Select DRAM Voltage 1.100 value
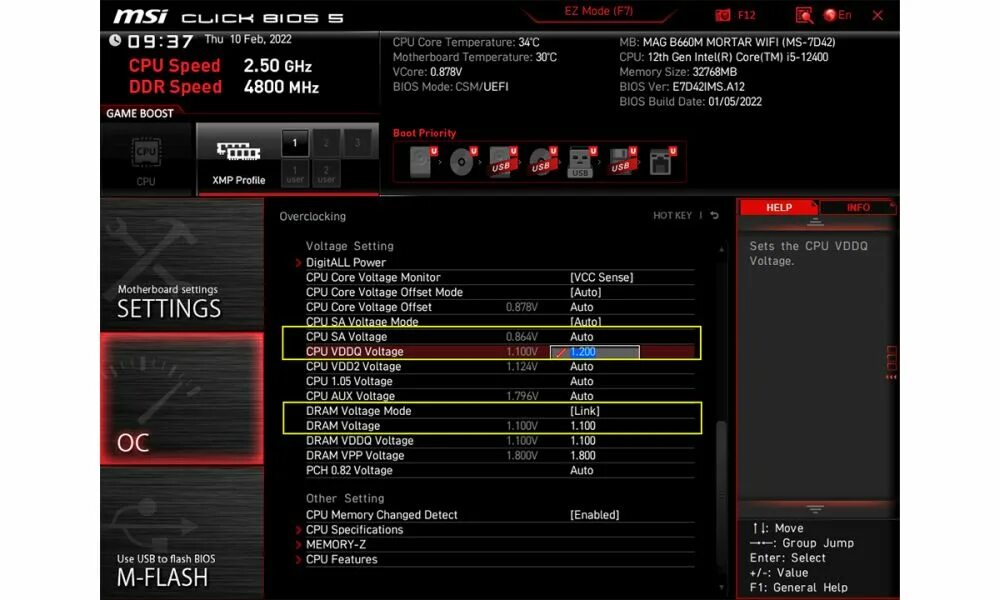1000x600 pixels. pos(583,426)
